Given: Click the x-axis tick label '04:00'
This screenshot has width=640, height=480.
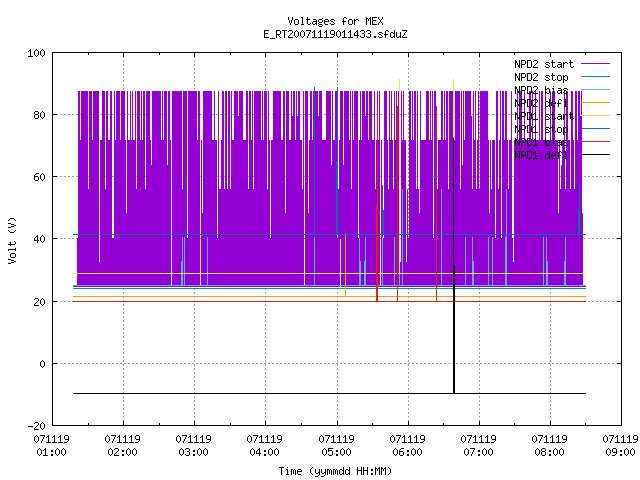Looking at the screenshot, I should click(264, 452).
